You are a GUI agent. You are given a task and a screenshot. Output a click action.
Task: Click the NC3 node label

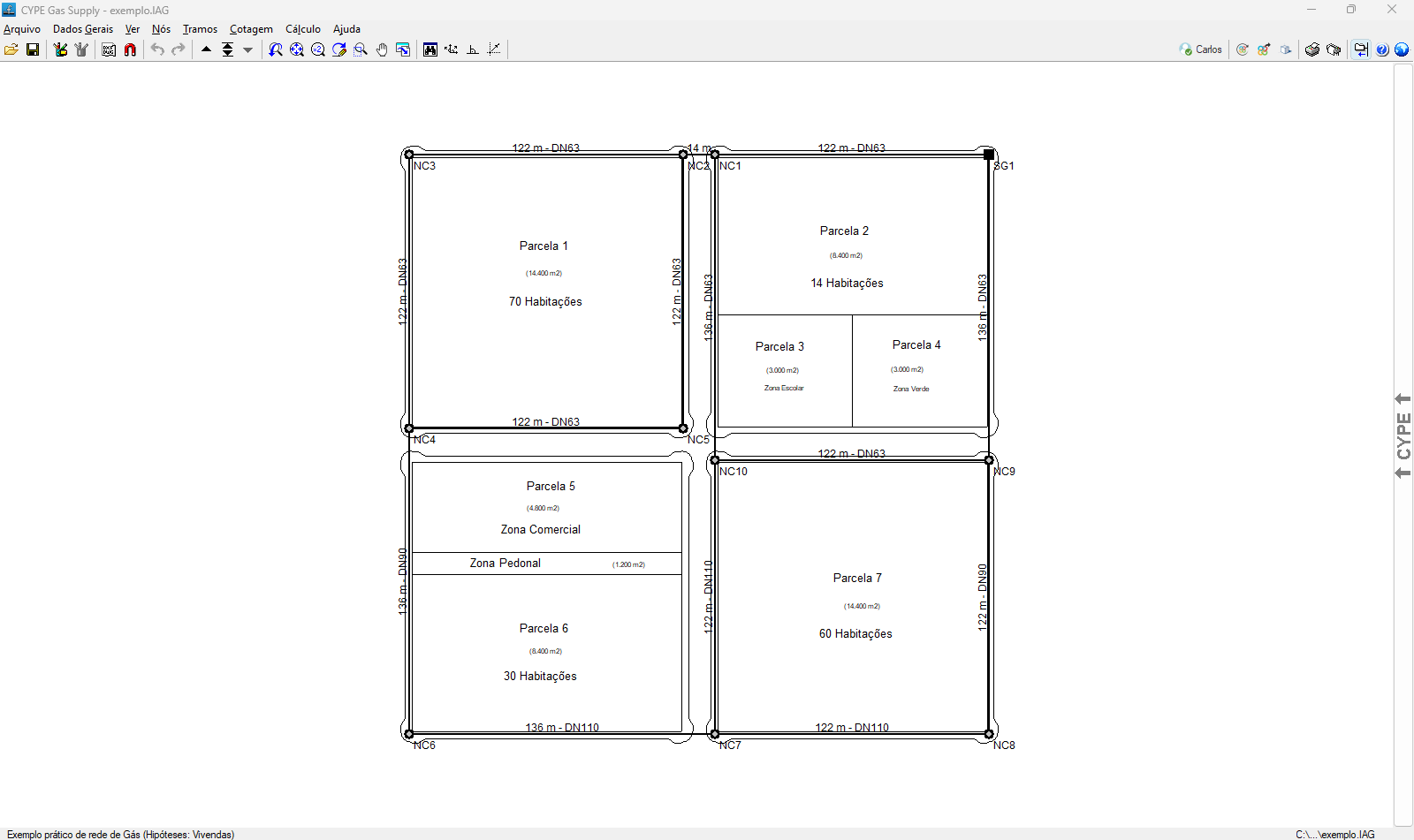pyautogui.click(x=424, y=166)
